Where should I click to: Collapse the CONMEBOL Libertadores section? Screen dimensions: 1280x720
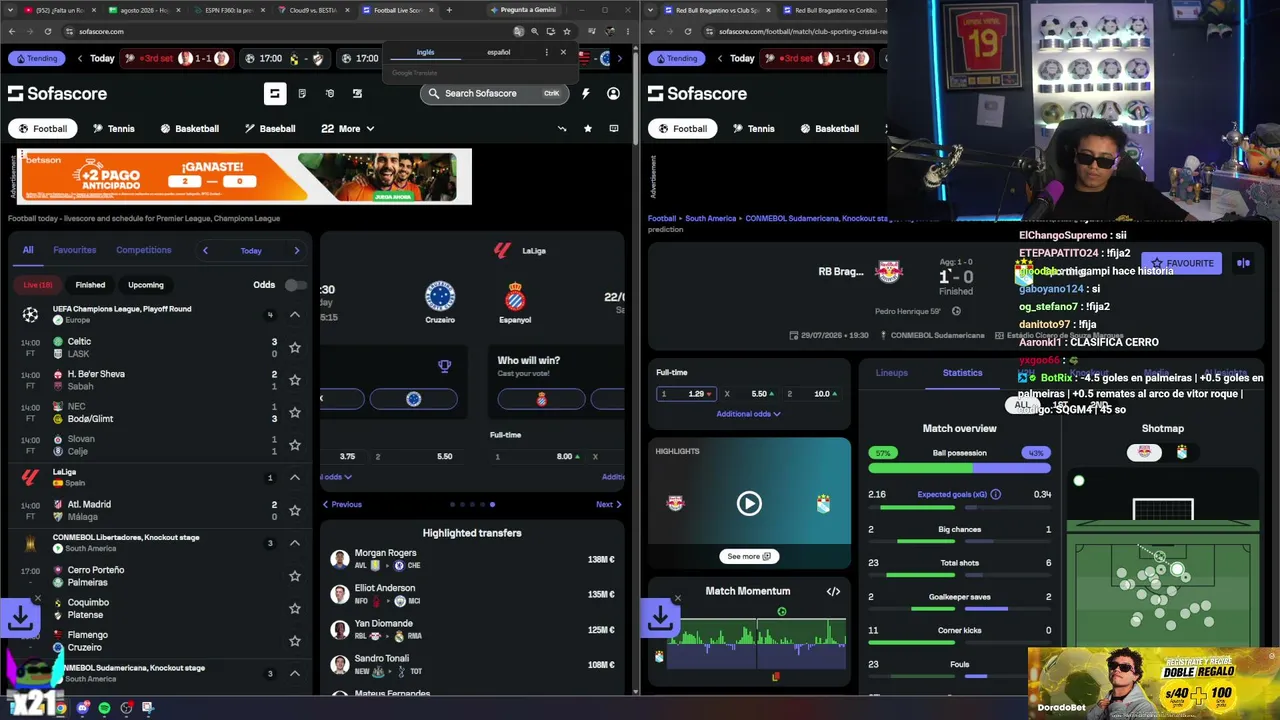(x=295, y=543)
